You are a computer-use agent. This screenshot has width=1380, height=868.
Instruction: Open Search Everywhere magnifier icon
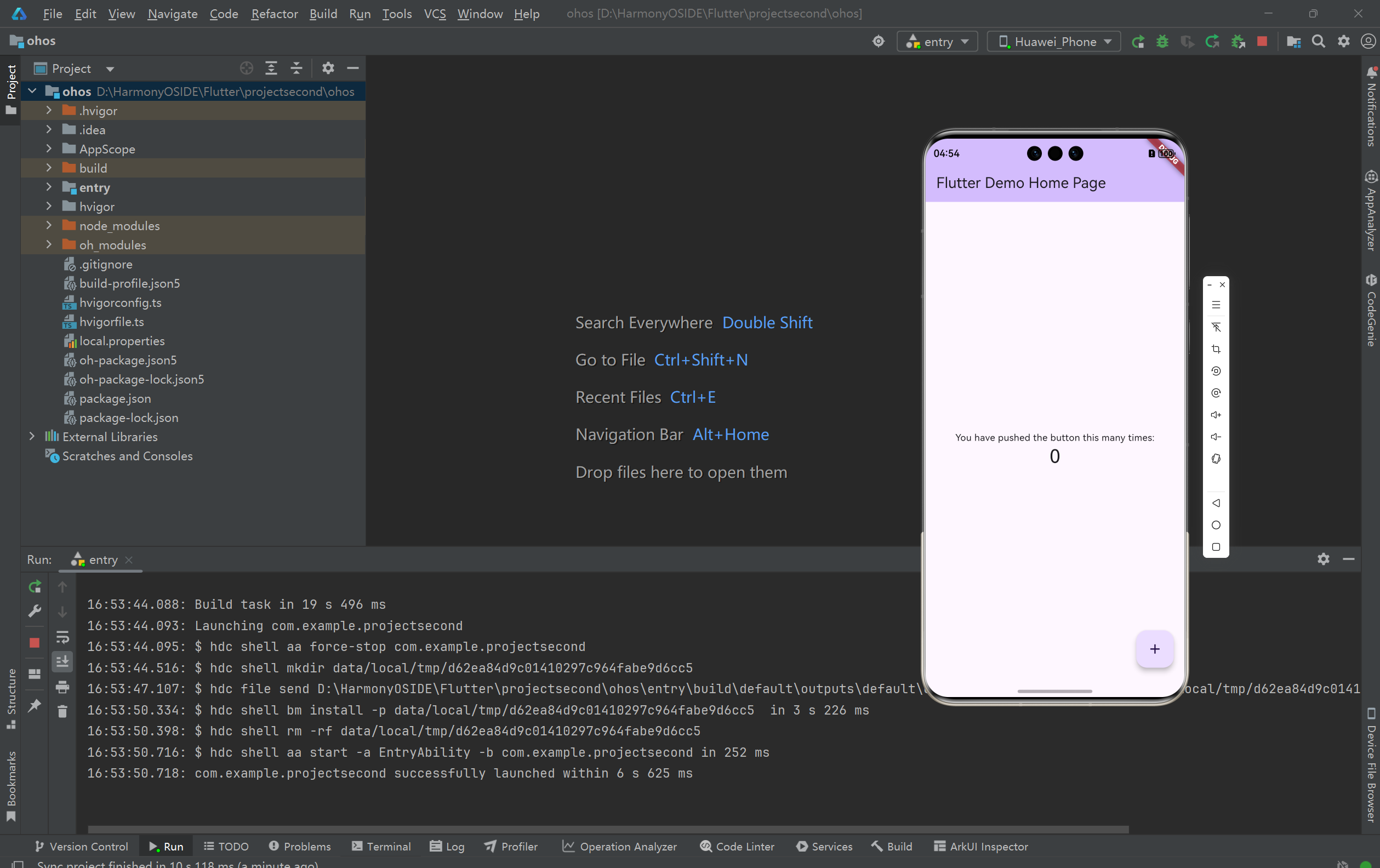(x=1318, y=41)
